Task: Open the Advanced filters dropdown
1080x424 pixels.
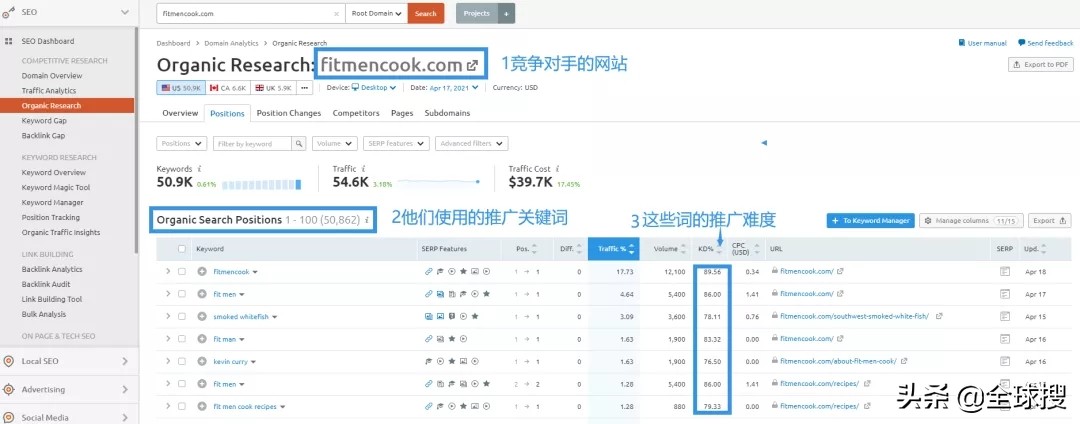Action: (471, 144)
